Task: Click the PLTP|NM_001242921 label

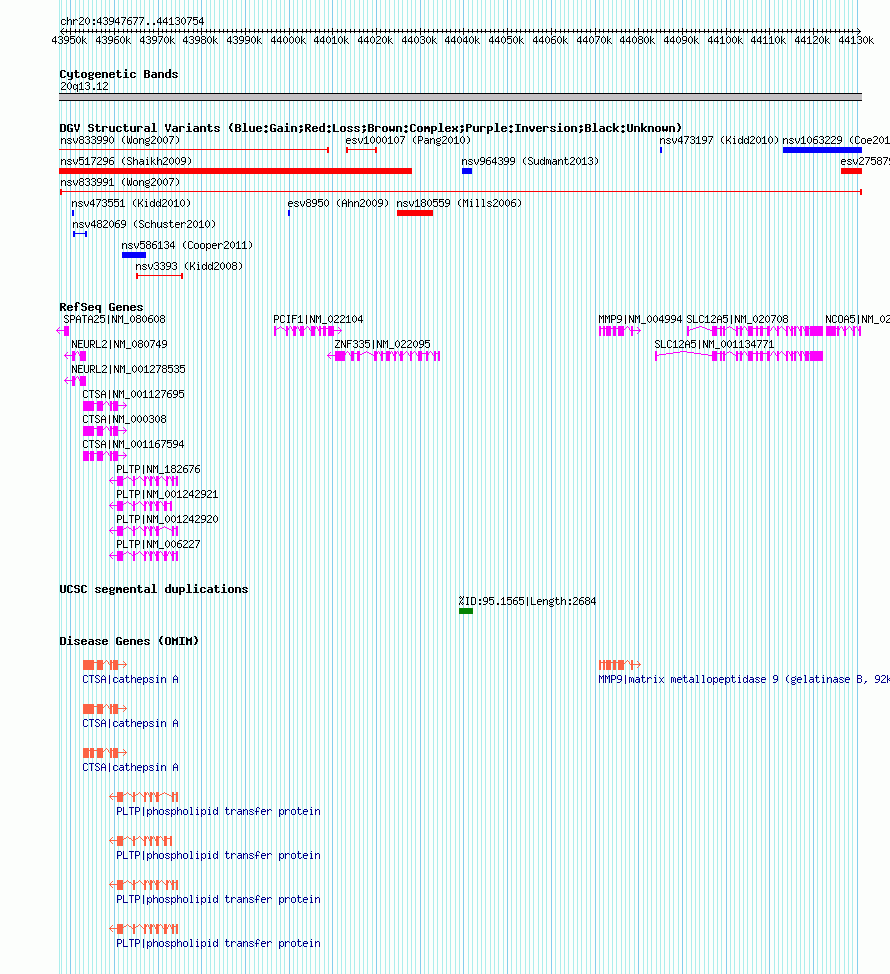Action: (167, 494)
